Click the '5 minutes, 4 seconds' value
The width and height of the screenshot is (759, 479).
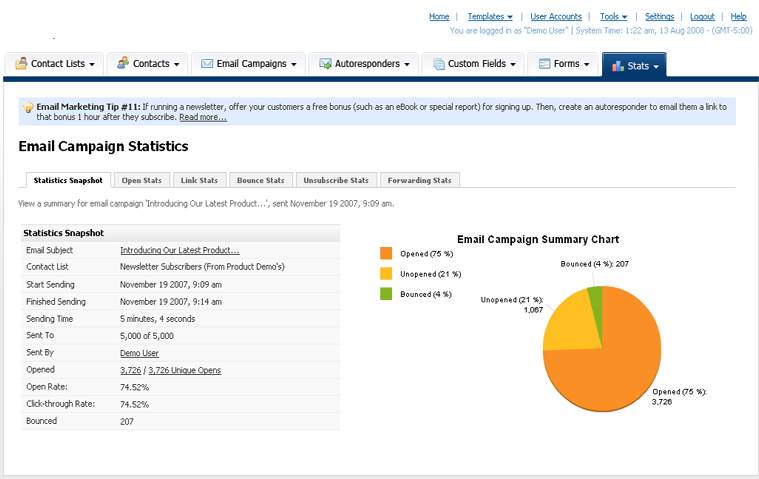(157, 319)
